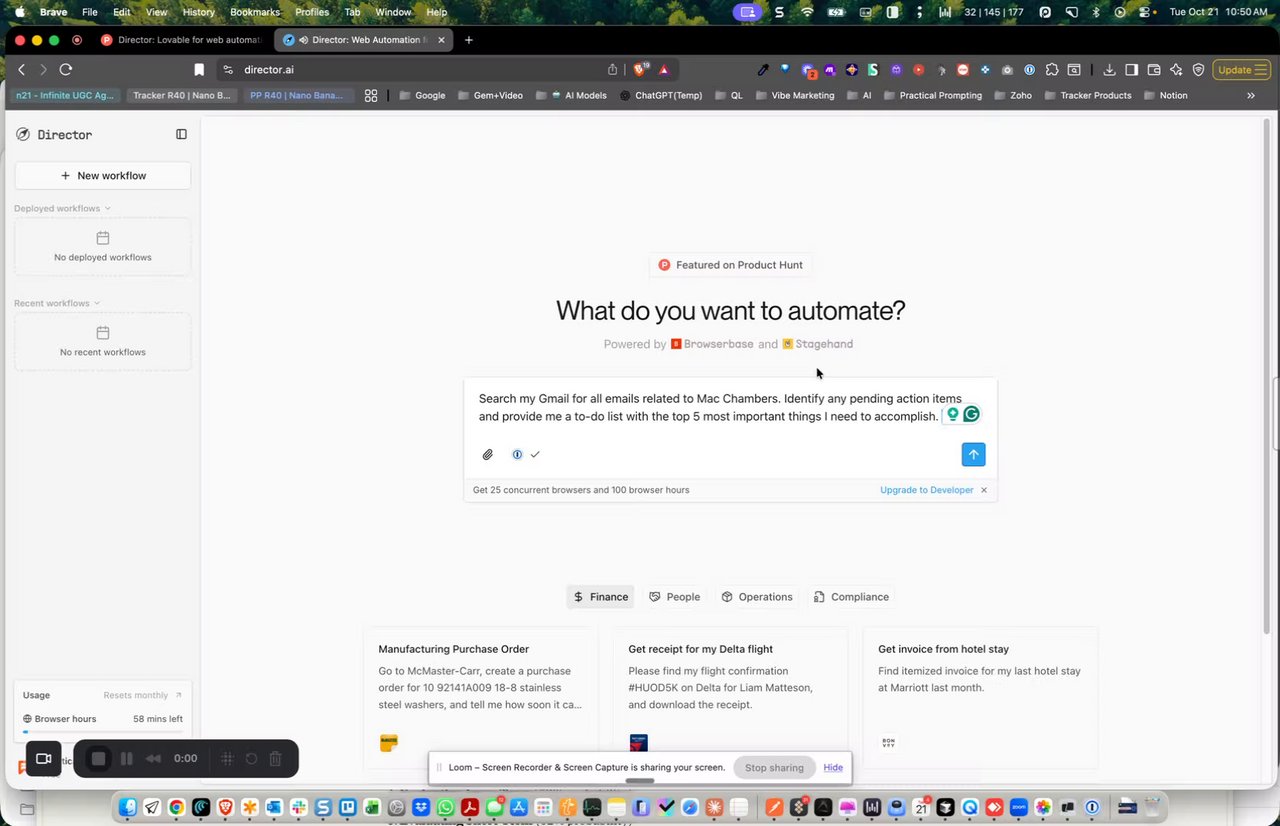Open the Browserbase link
Screen dimensions: 1280x826
click(712, 344)
